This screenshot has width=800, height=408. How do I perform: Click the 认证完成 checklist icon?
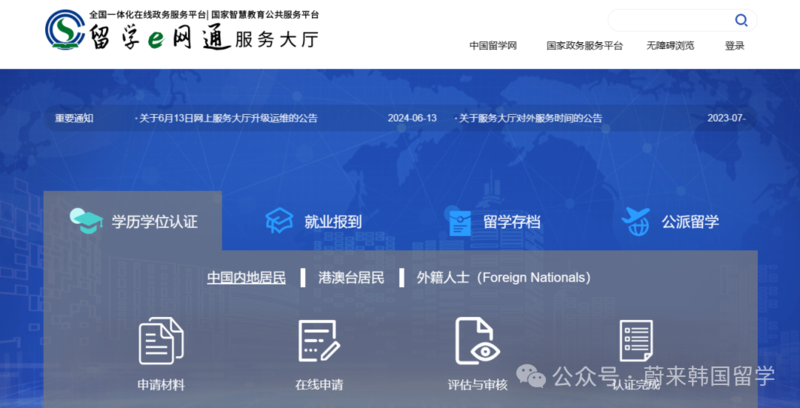(x=636, y=341)
